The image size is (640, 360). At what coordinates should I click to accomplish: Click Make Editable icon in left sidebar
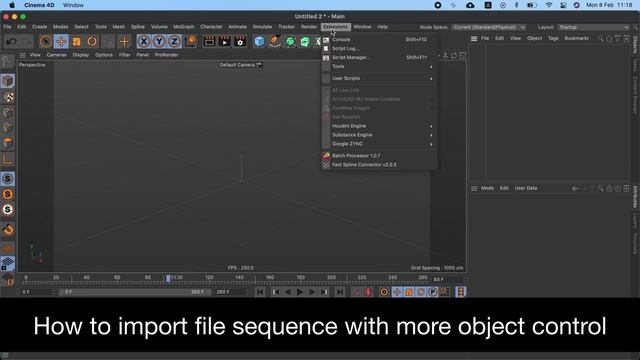(x=8, y=62)
